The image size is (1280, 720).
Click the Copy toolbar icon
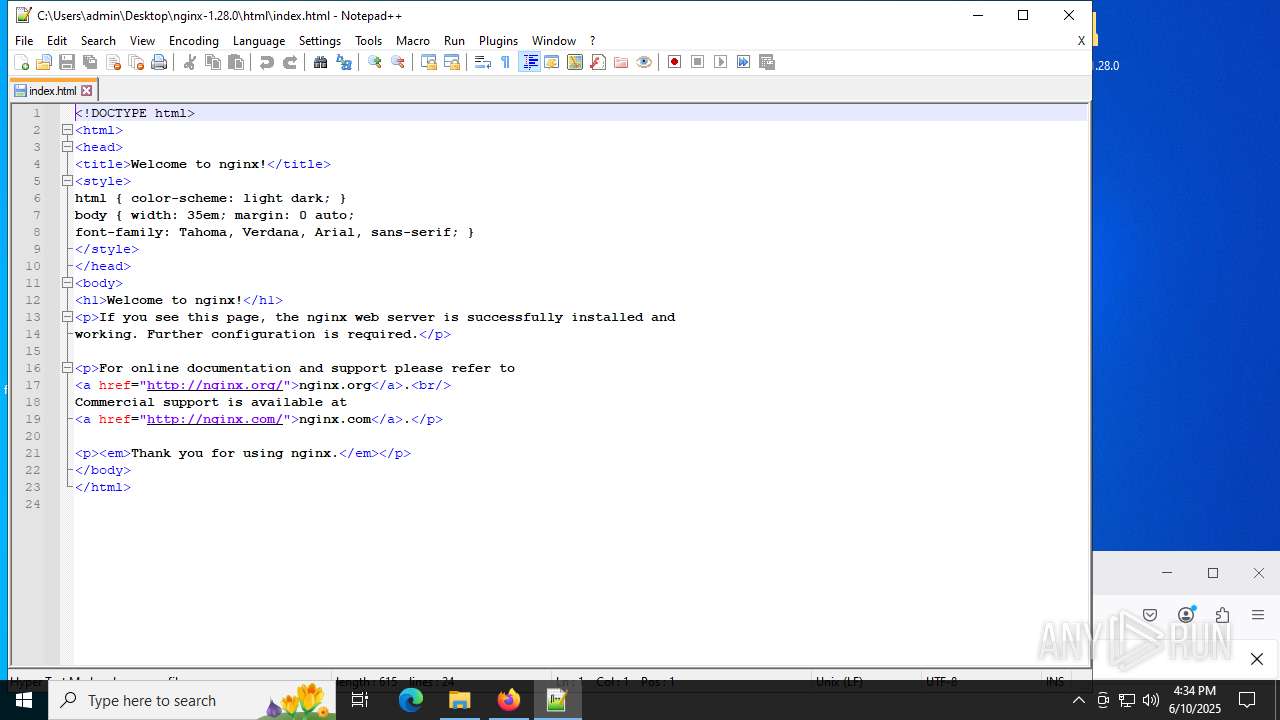[x=212, y=62]
